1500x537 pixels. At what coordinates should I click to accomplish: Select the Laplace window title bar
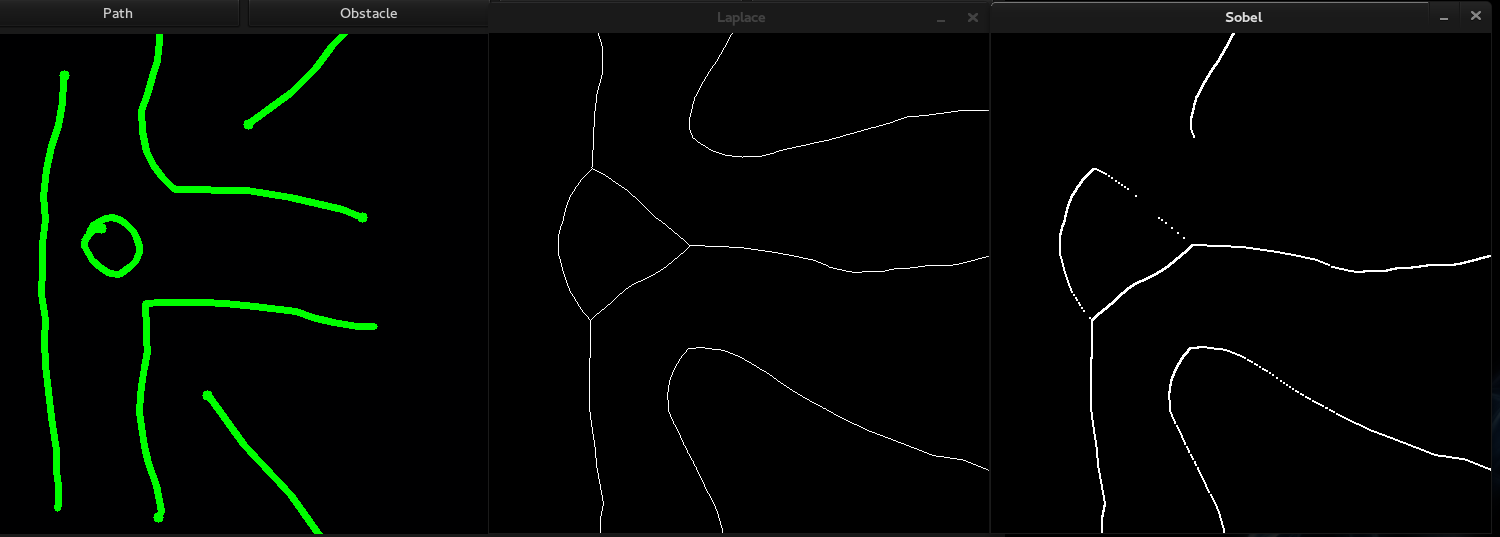(x=740, y=17)
